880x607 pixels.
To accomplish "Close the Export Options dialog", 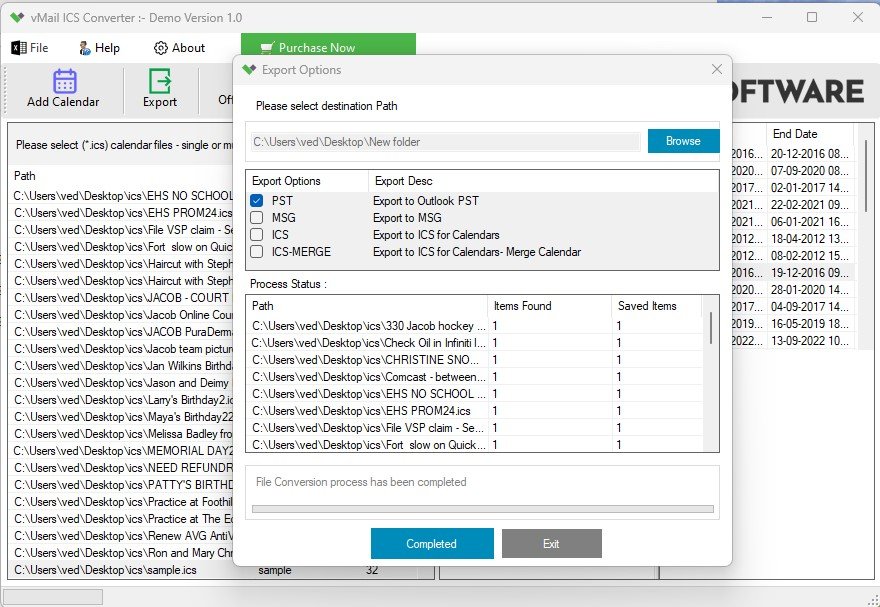I will tap(717, 69).
